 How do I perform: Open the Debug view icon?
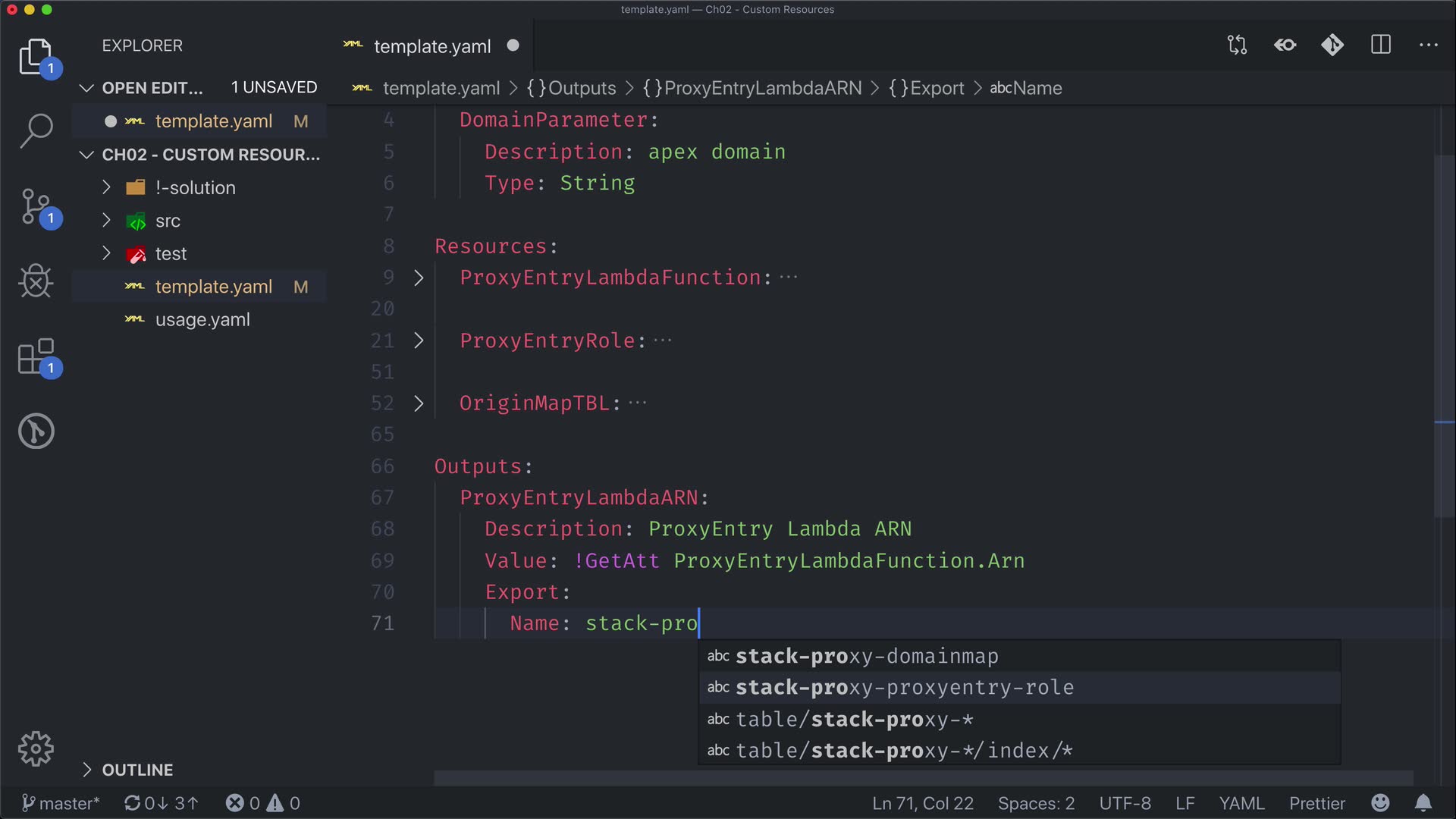tap(36, 281)
